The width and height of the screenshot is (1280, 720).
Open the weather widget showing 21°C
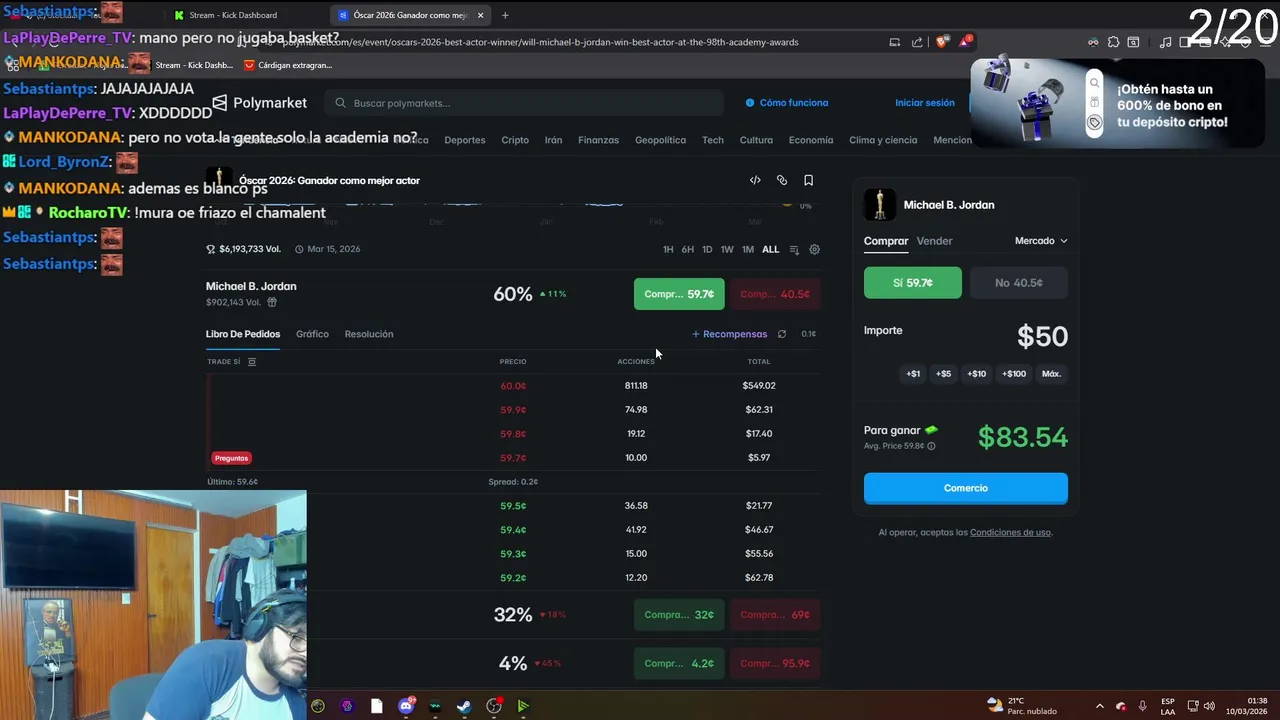point(1020,706)
